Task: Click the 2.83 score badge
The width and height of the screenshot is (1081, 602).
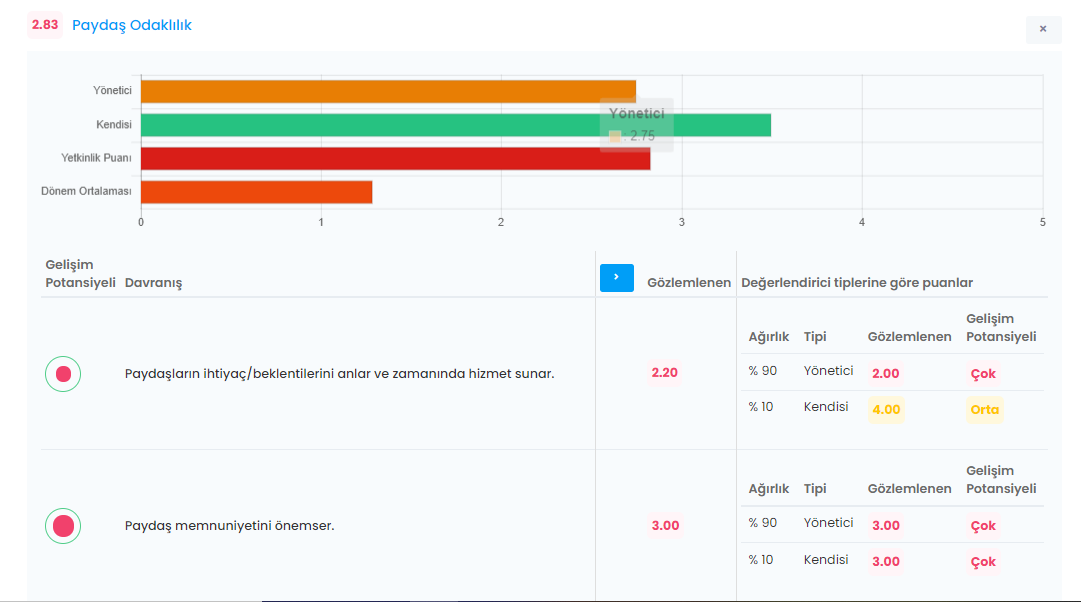Action: (x=45, y=25)
